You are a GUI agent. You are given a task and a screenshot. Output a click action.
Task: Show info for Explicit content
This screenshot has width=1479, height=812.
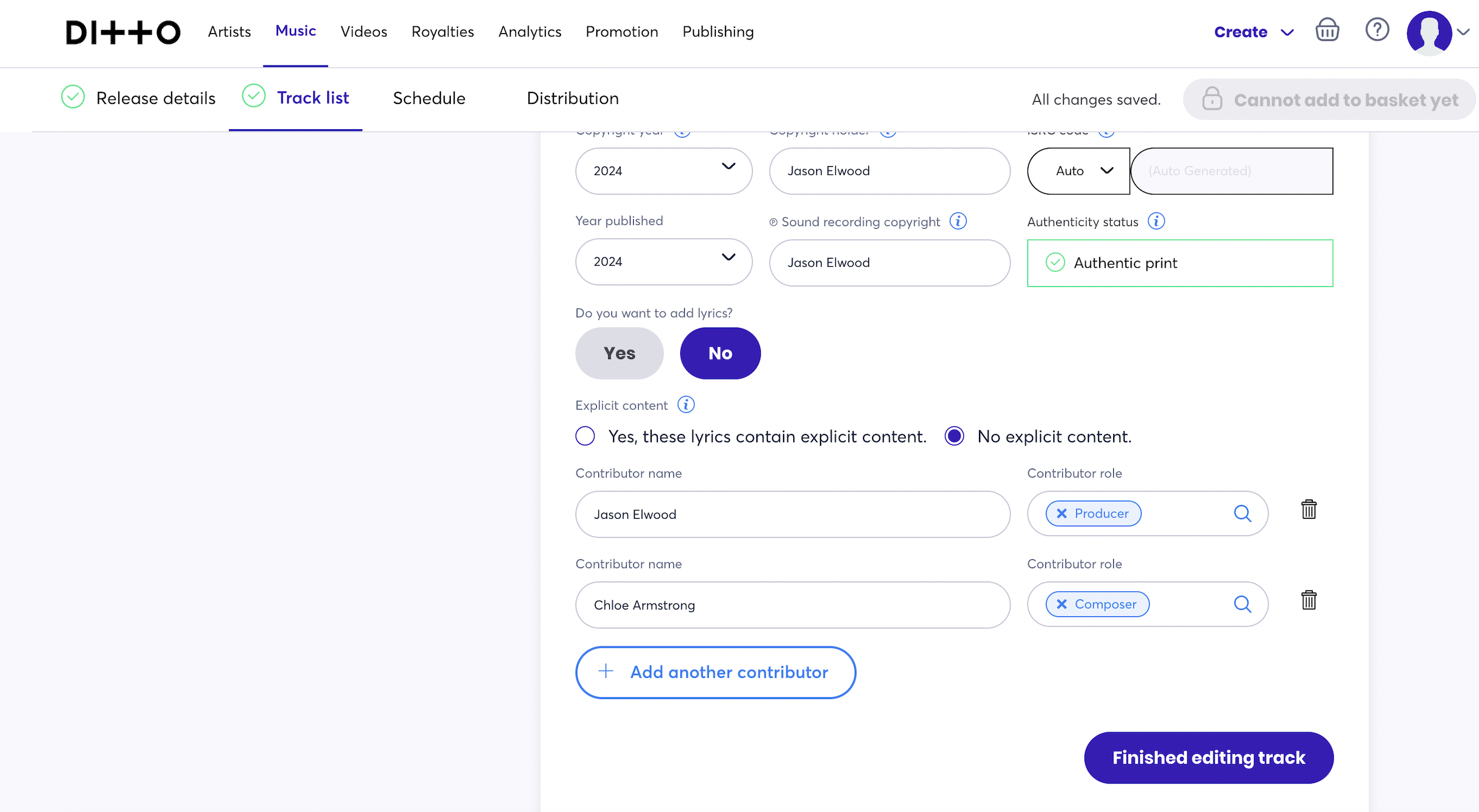pos(686,404)
